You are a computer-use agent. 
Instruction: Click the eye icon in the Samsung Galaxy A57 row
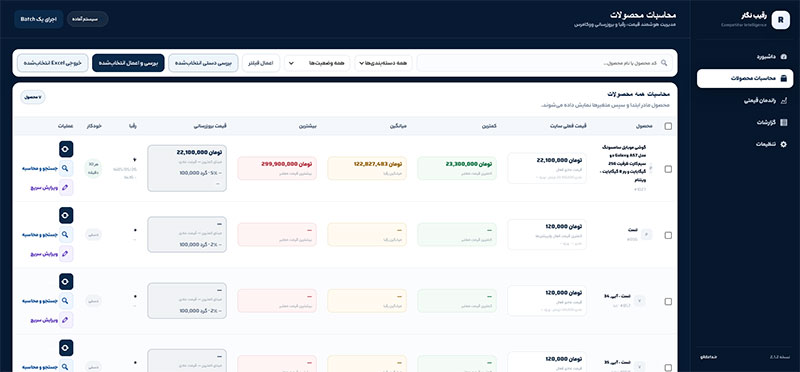coord(66,149)
